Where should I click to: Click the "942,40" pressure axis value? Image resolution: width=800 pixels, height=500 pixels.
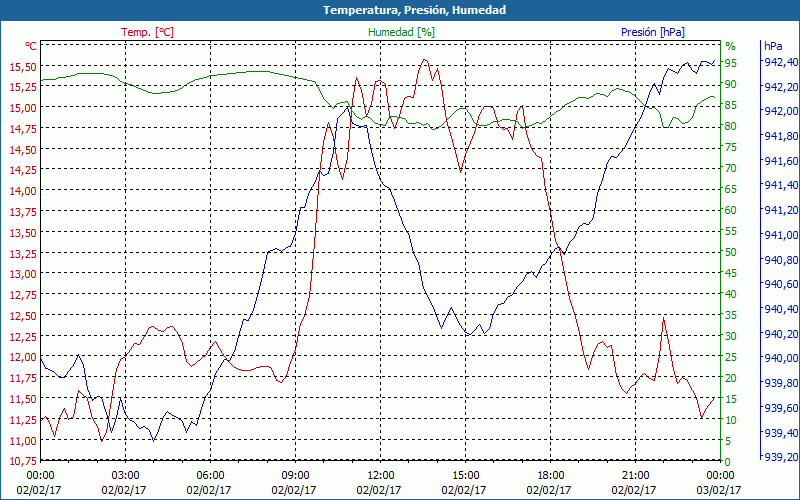click(x=781, y=62)
